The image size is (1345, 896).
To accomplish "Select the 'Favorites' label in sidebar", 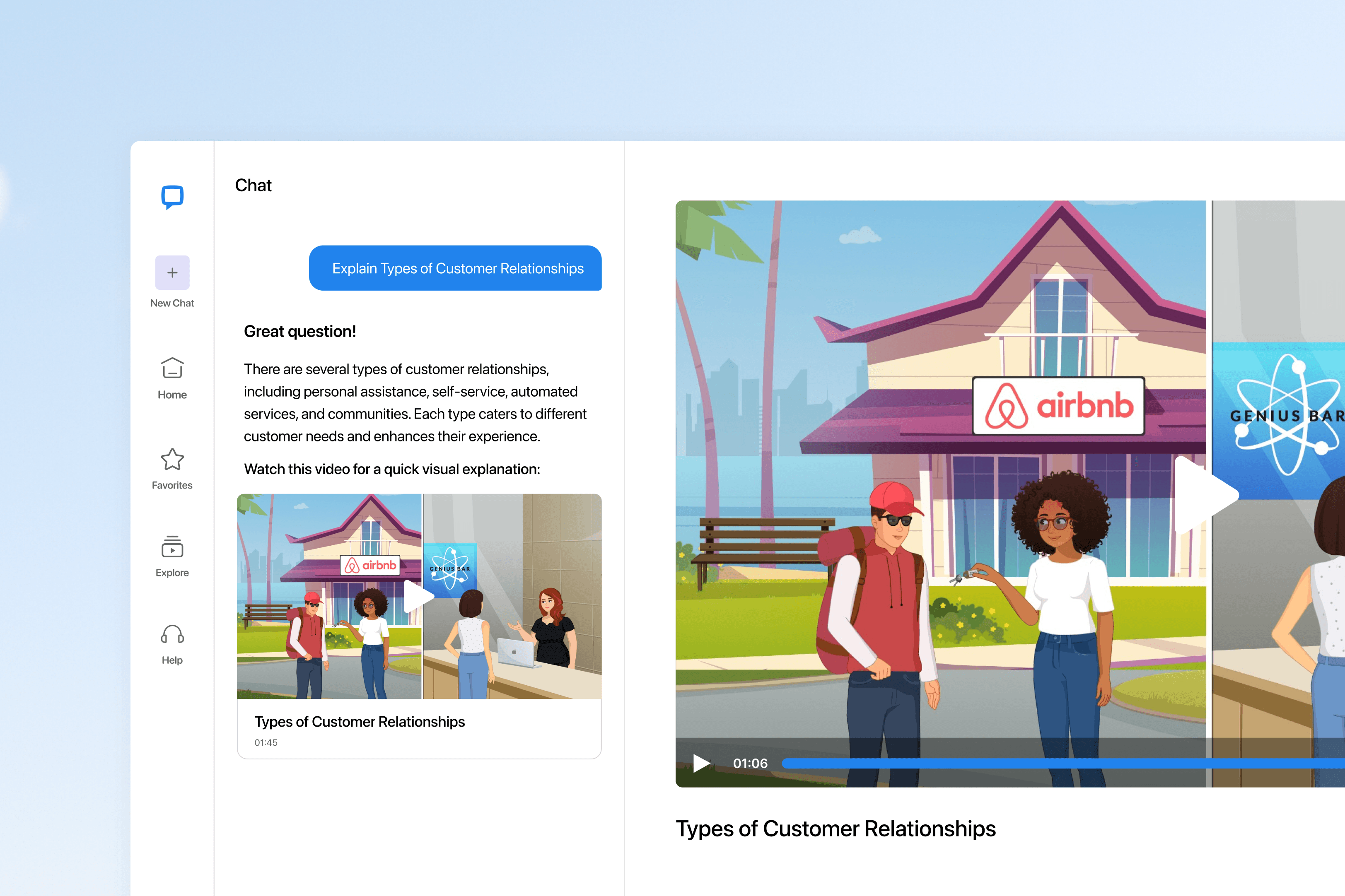I will coord(172,485).
